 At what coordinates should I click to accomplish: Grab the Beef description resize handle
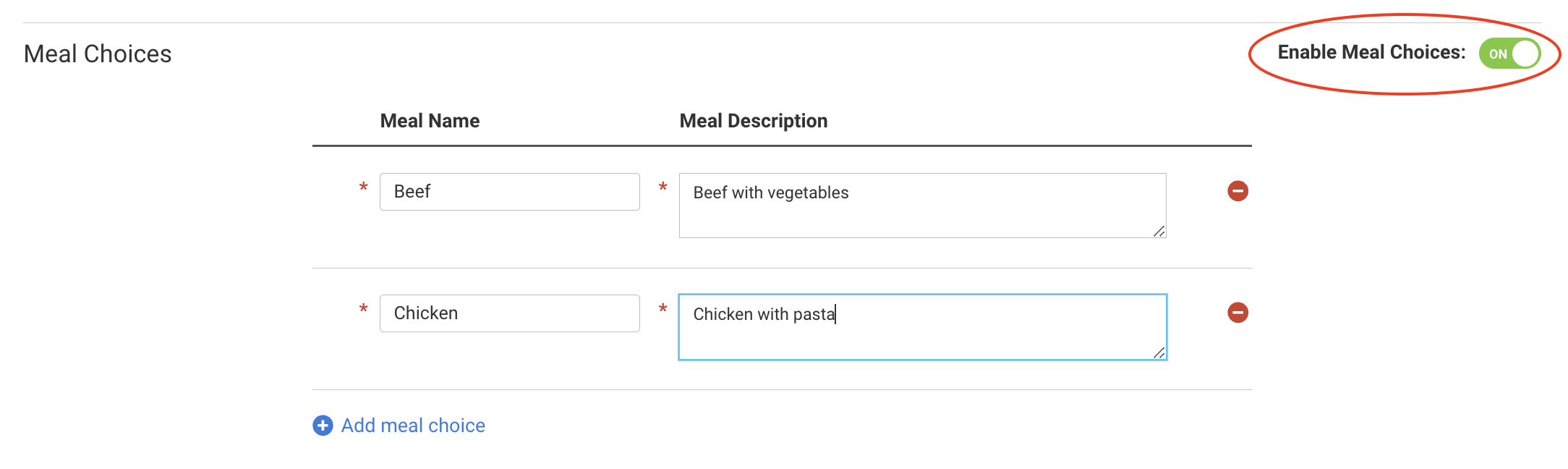[1159, 231]
